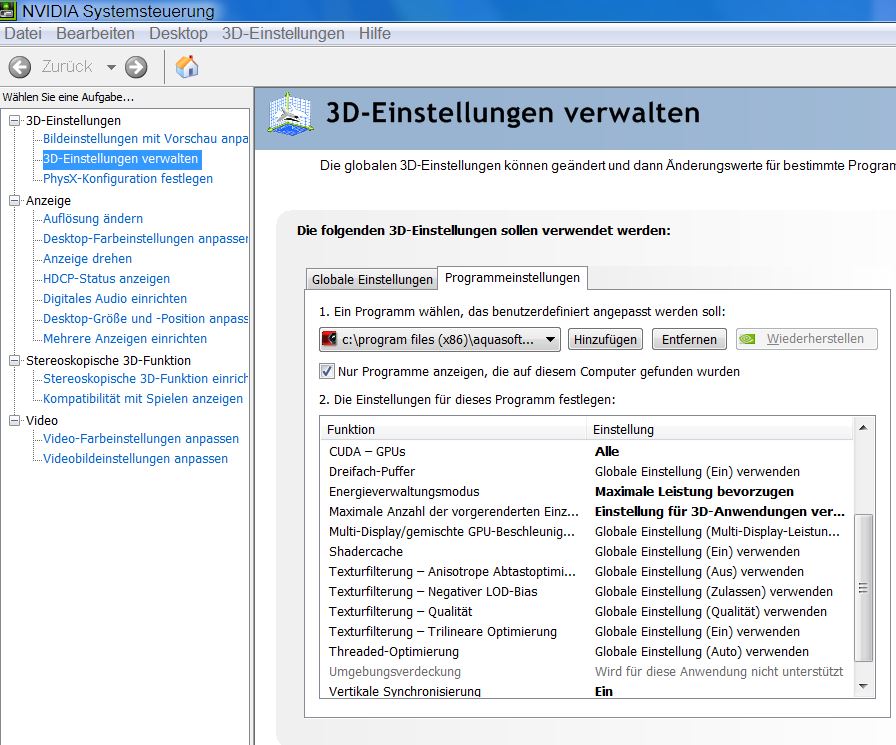Switch to Globale Einstellungen tab
Viewport: 896px width, 745px height.
pyautogui.click(x=372, y=279)
